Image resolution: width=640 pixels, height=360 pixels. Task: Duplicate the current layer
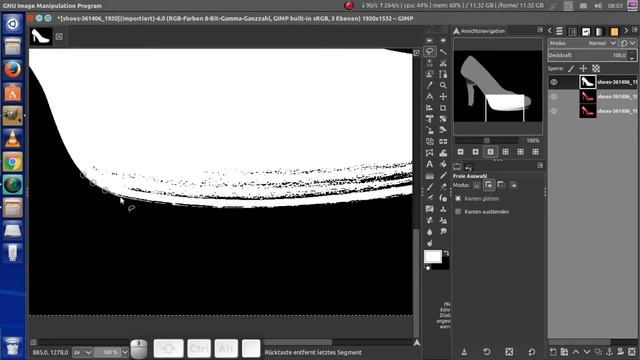(598, 352)
